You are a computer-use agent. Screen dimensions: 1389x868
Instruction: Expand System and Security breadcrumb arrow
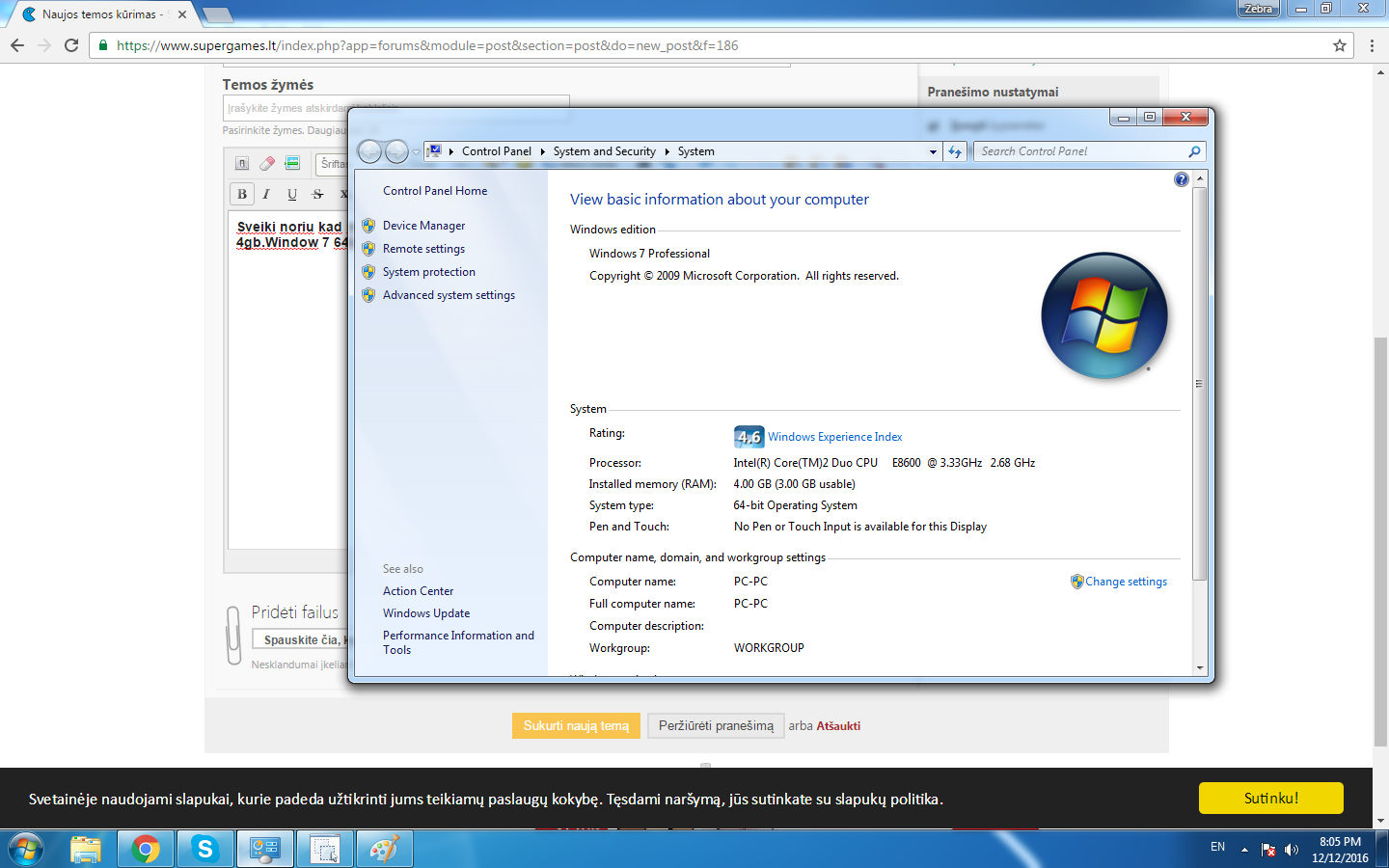667,151
